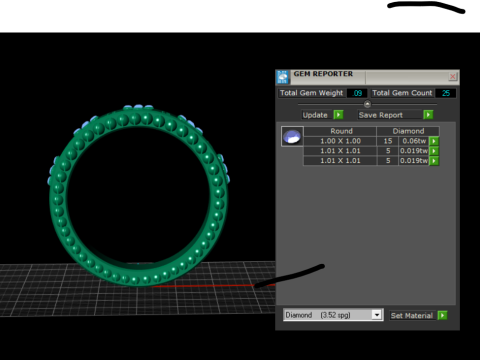Click the Total Gem Count value 25
This screenshot has width=480, height=360.
point(446,93)
